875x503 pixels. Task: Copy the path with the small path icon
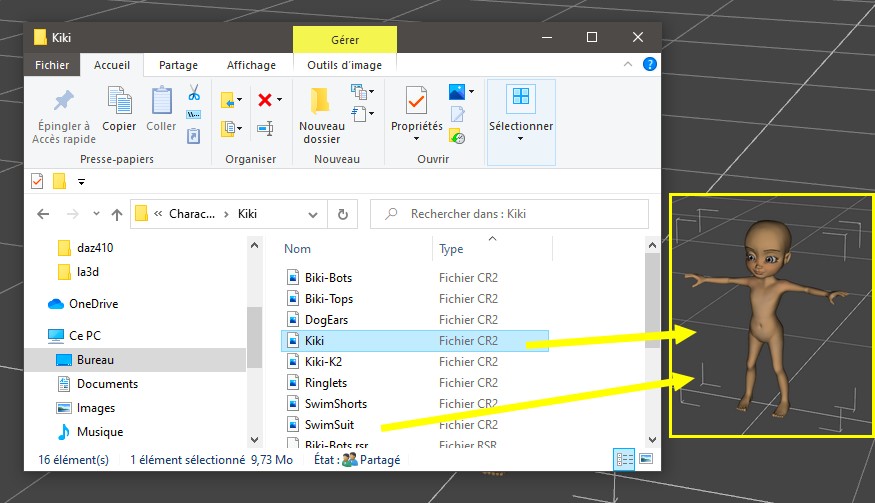tap(194, 114)
